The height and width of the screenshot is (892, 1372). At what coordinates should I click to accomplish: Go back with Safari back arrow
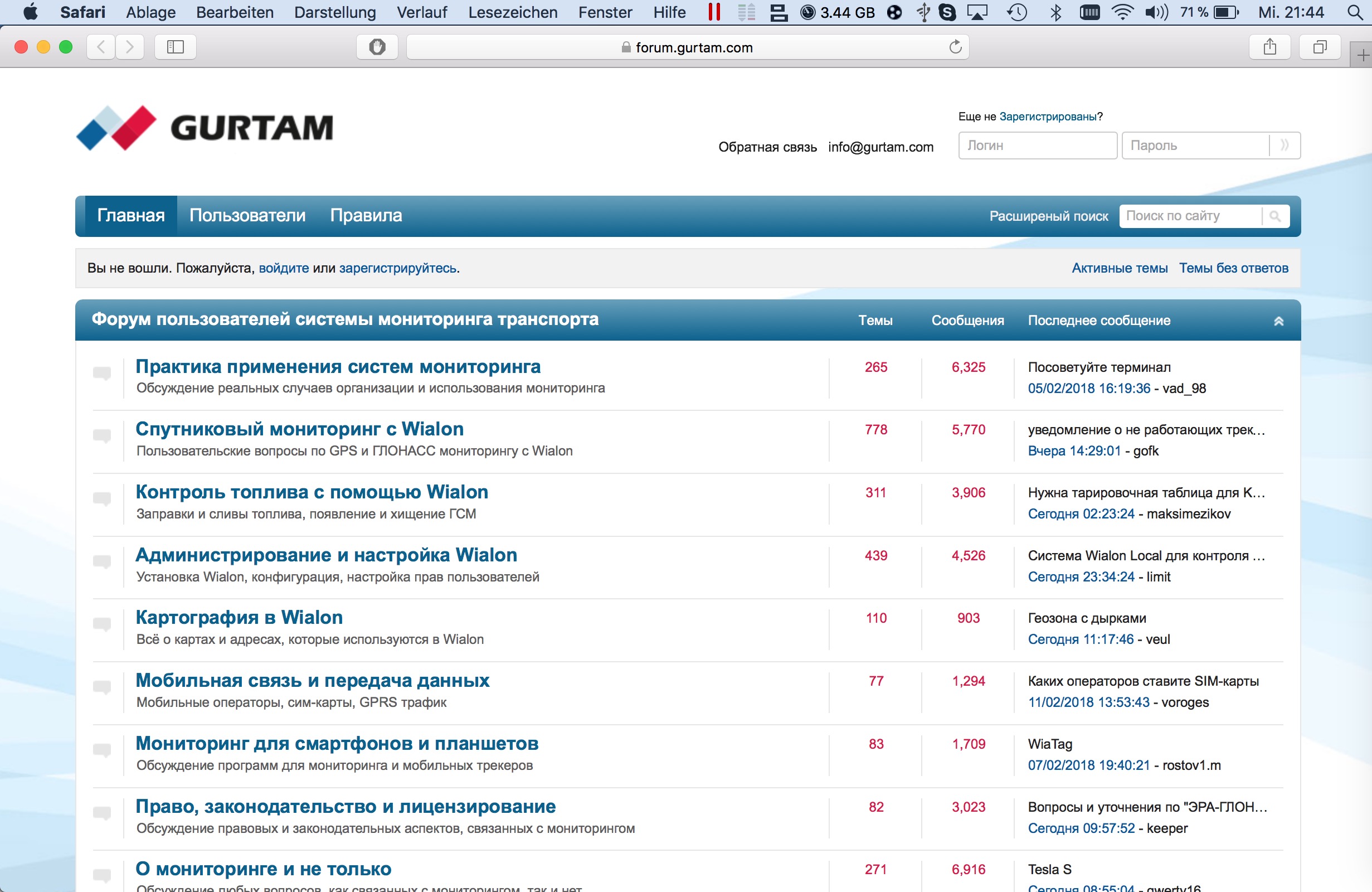101,47
